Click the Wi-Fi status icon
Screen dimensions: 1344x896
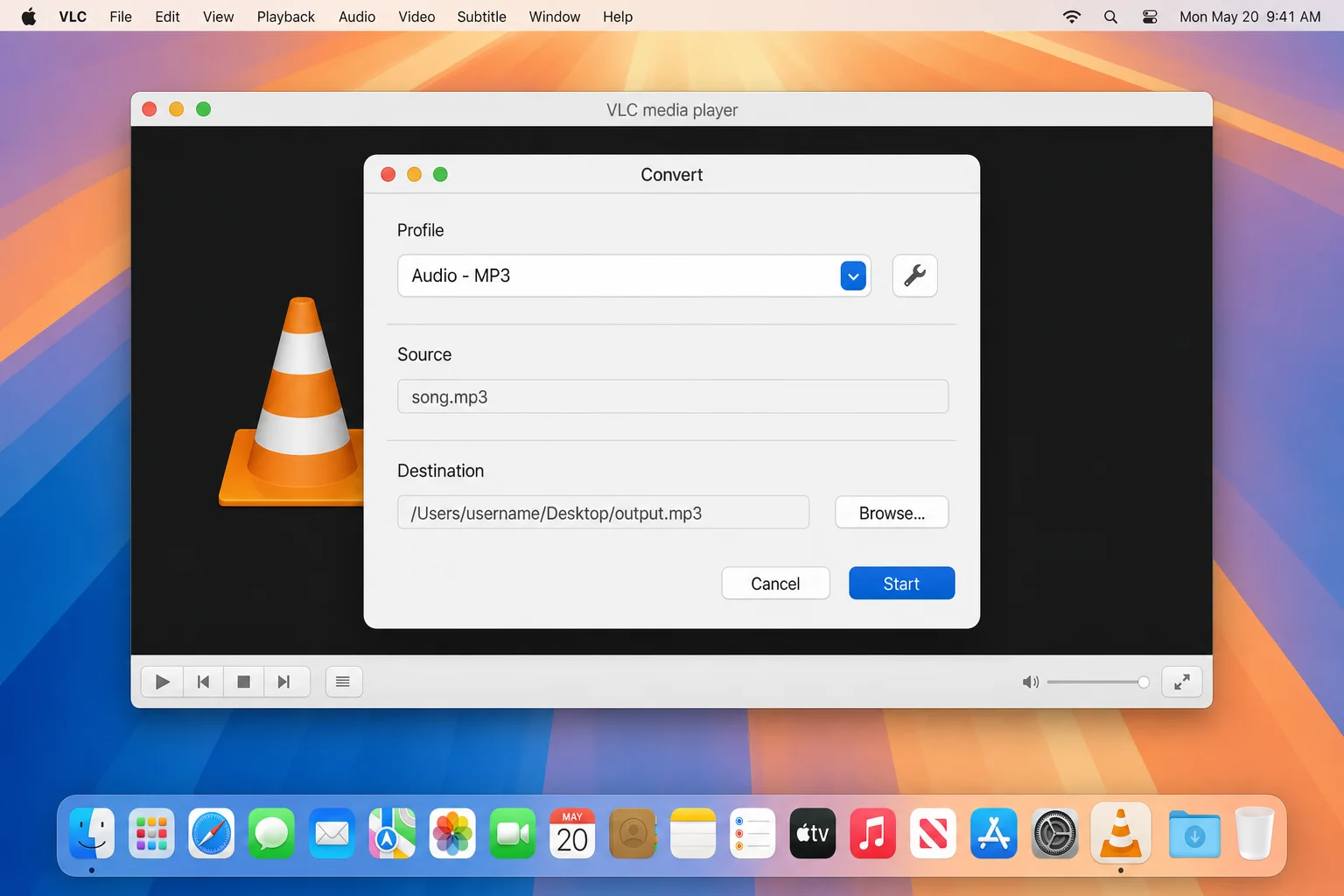(1072, 17)
